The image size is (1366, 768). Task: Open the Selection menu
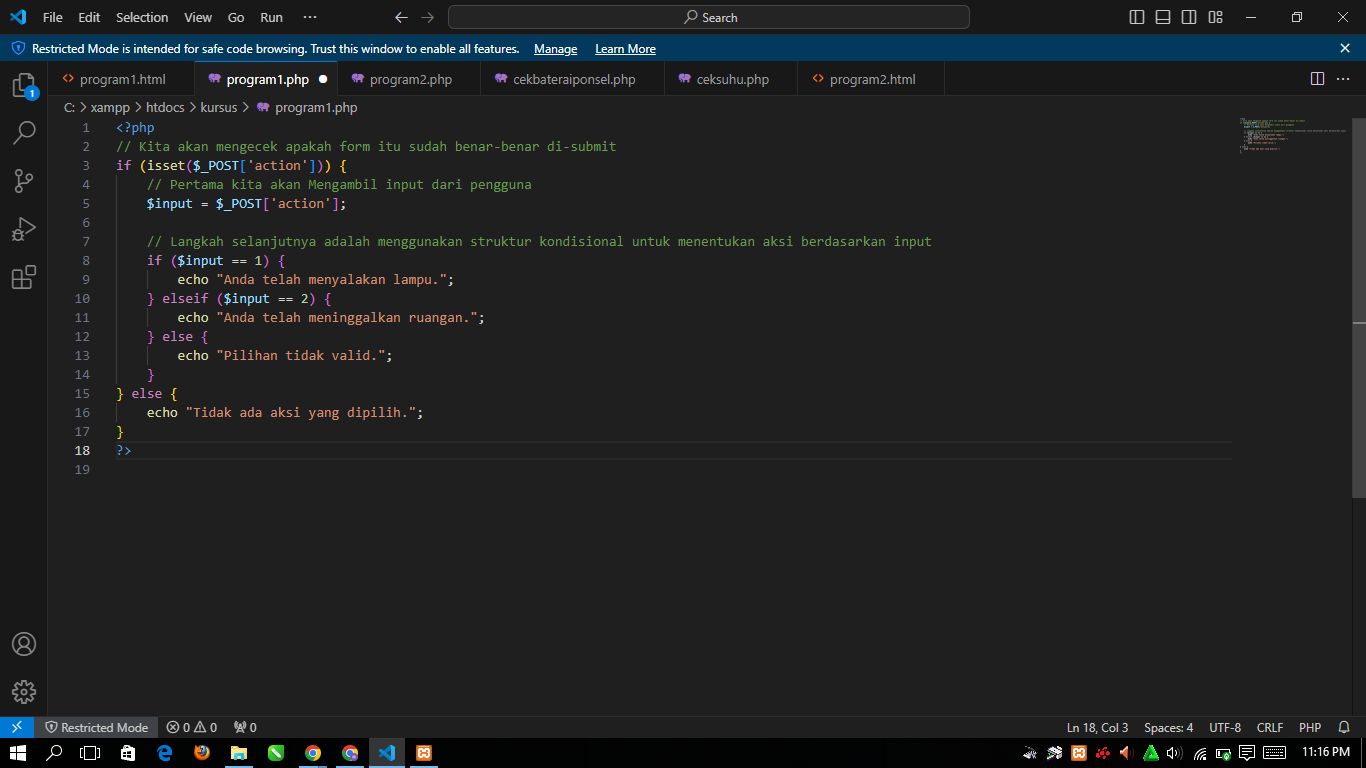(x=142, y=17)
